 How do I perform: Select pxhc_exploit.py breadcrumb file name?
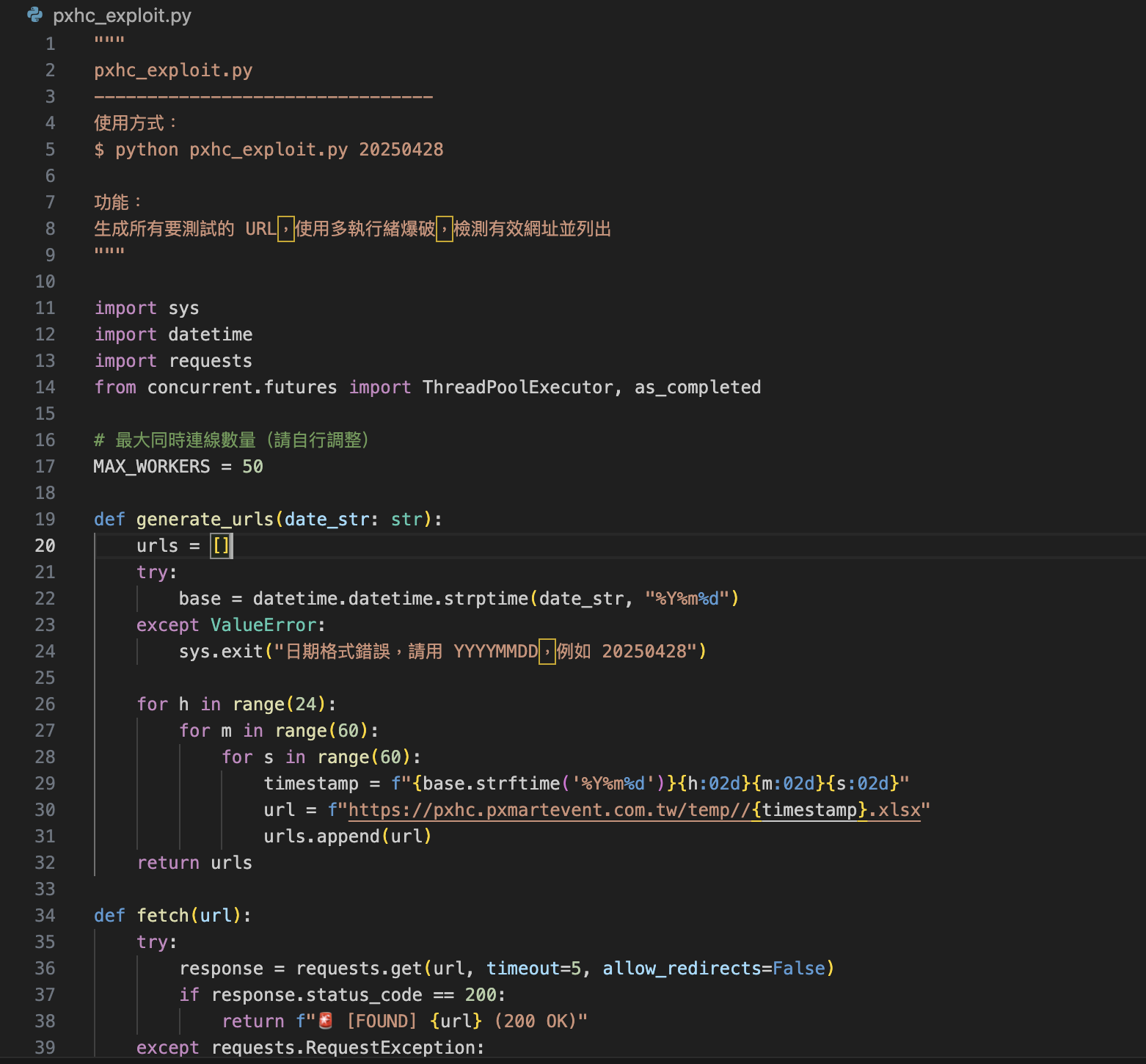point(122,15)
